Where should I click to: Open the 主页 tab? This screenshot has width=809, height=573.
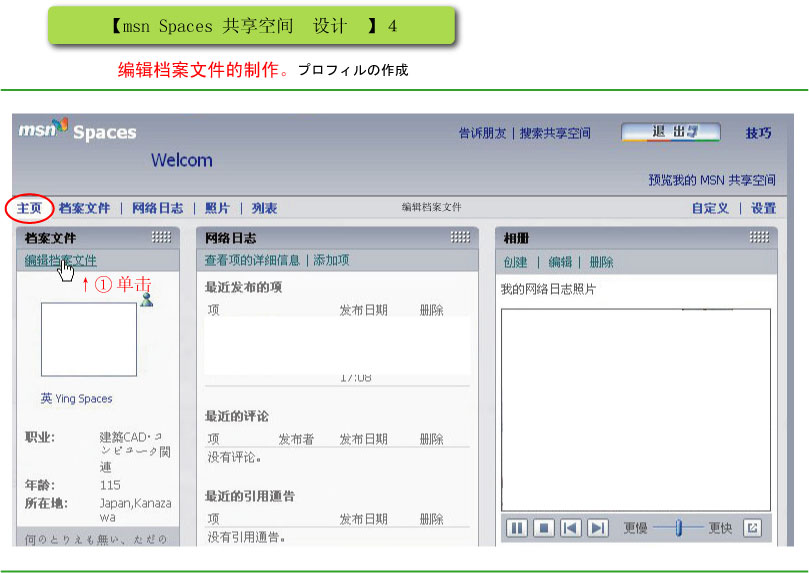pyautogui.click(x=29, y=208)
